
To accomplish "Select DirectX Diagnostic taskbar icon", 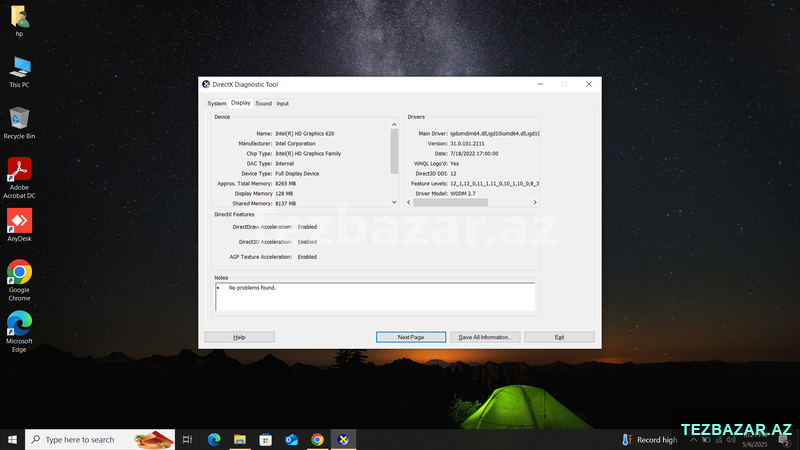I will 343,439.
